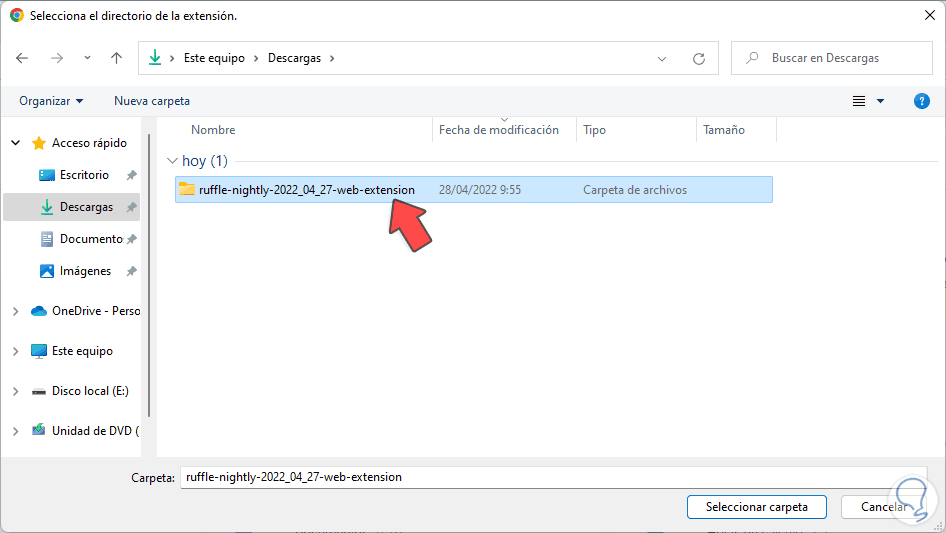Select 'Este equipo' in the breadcrumb path
946x533 pixels.
(x=214, y=58)
